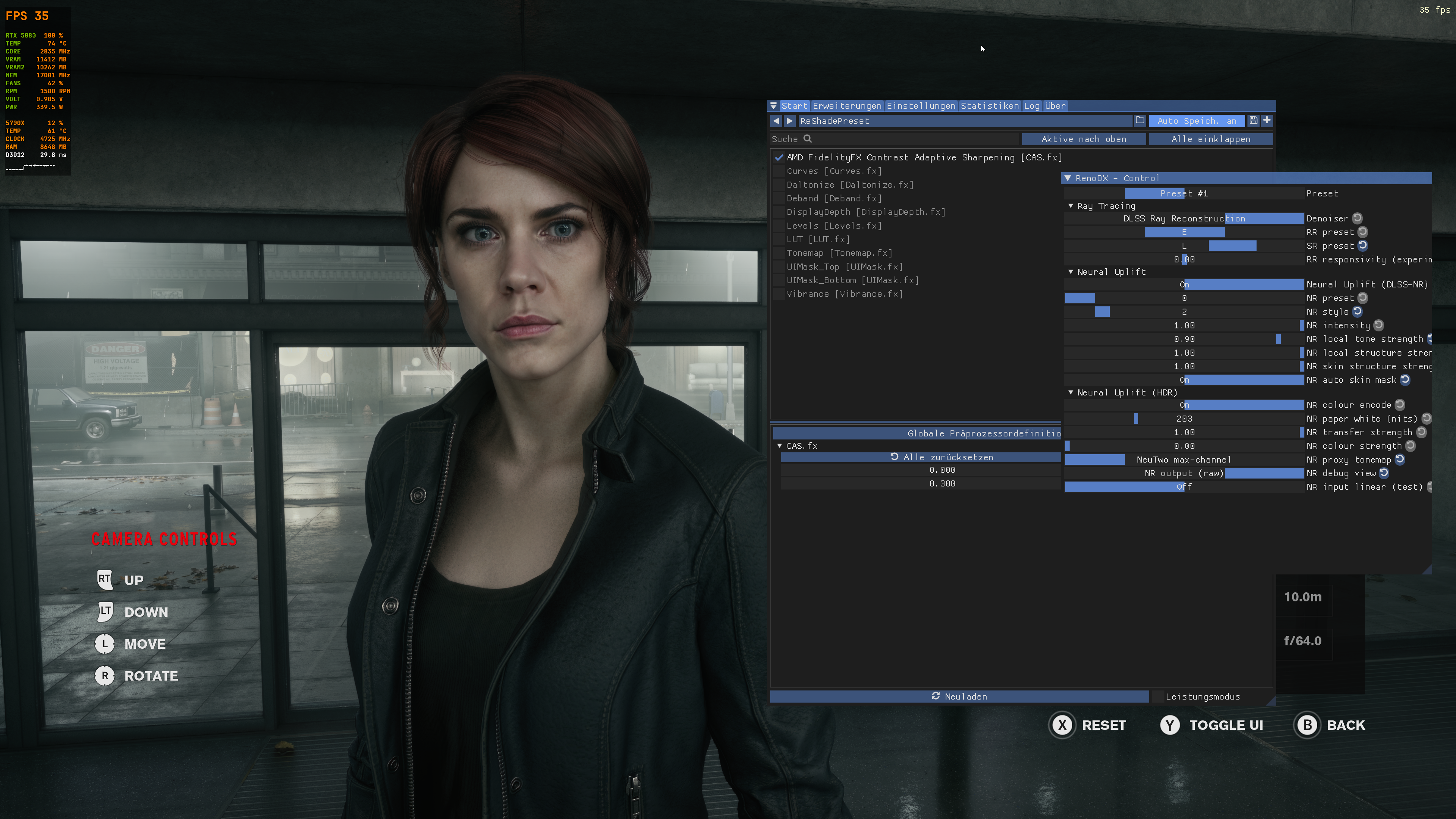Reset NR intensity to default
1456x819 pixels.
click(x=1379, y=325)
